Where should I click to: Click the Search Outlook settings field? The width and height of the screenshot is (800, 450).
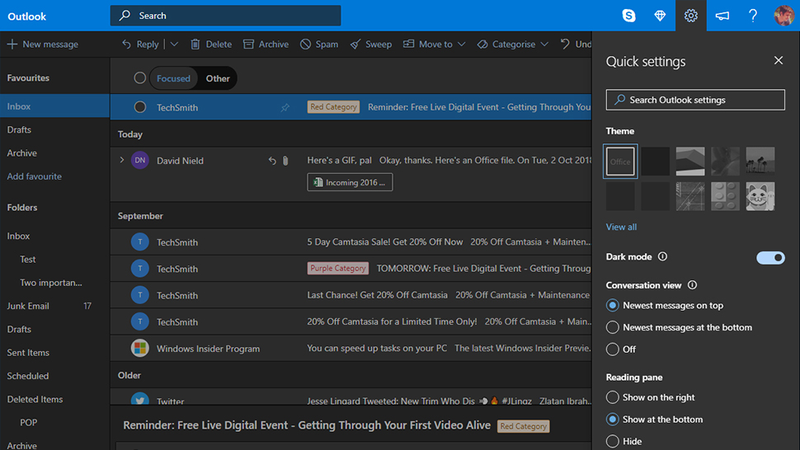tap(695, 99)
